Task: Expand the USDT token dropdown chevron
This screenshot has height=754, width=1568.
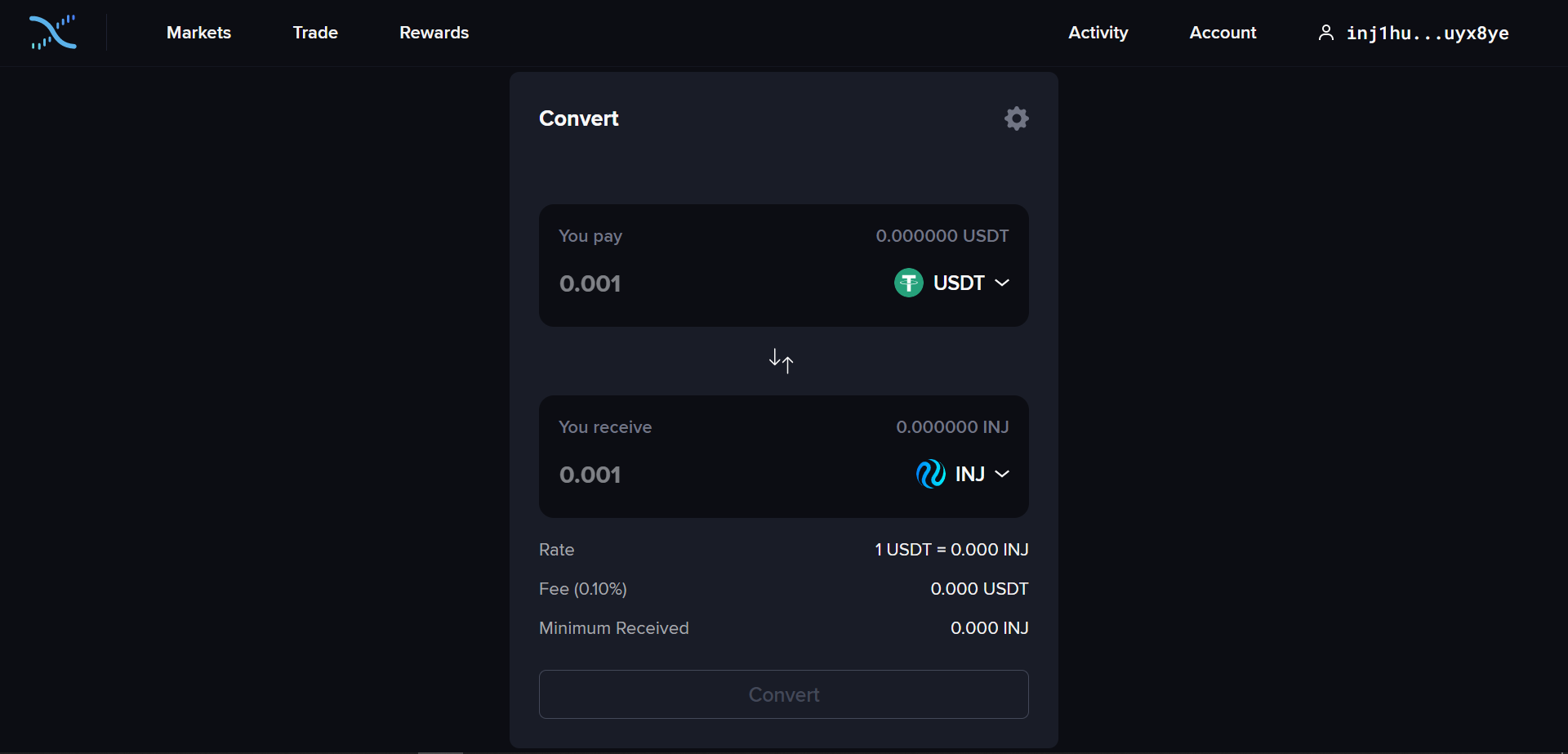Action: (1002, 283)
